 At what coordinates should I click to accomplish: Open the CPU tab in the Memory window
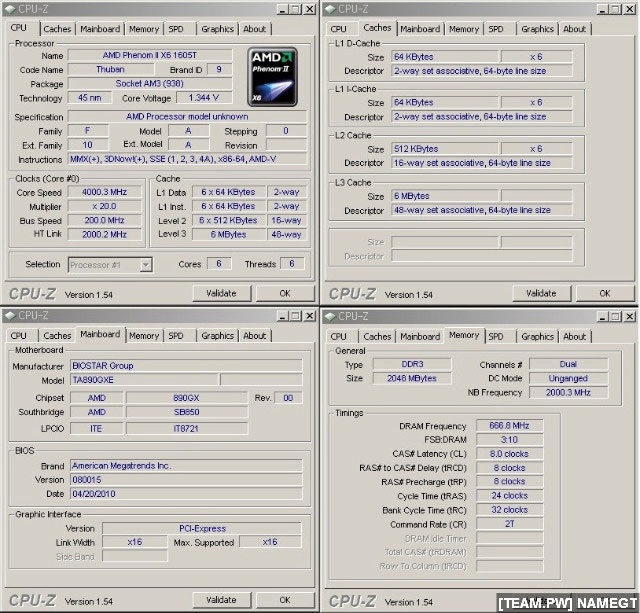pyautogui.click(x=338, y=336)
